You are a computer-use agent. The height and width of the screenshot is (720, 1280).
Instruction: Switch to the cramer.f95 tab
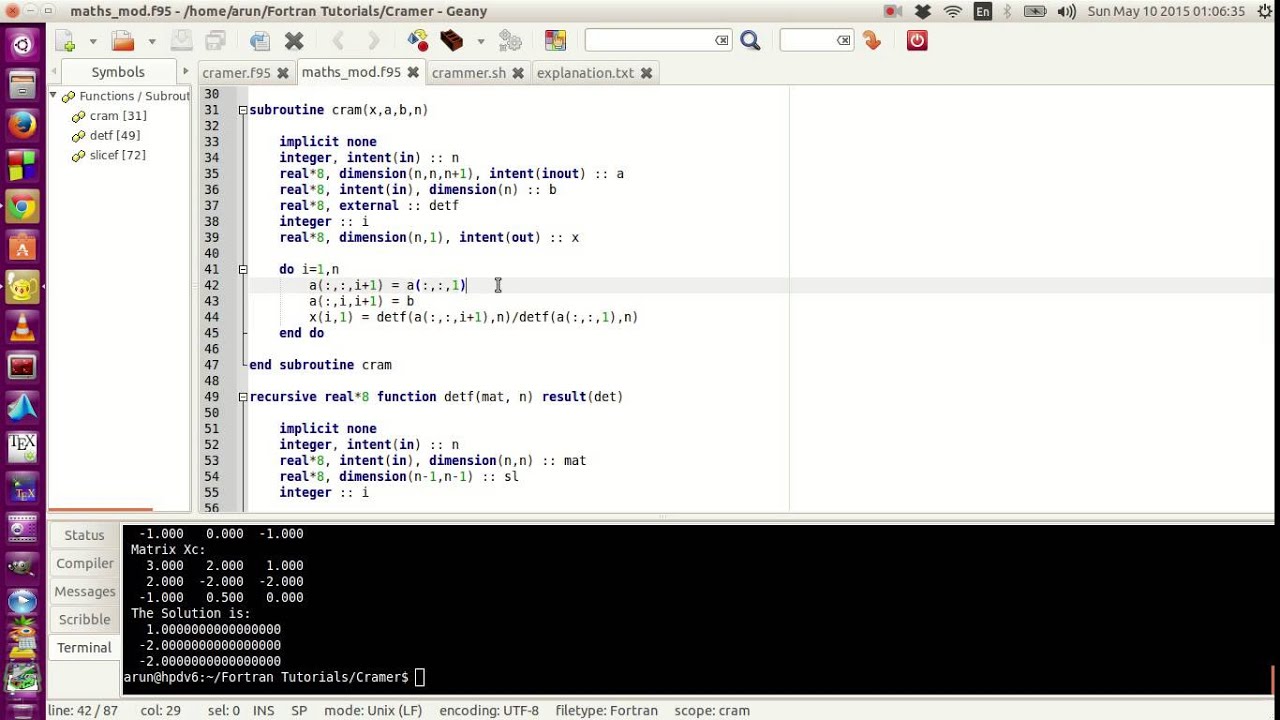[x=236, y=73]
